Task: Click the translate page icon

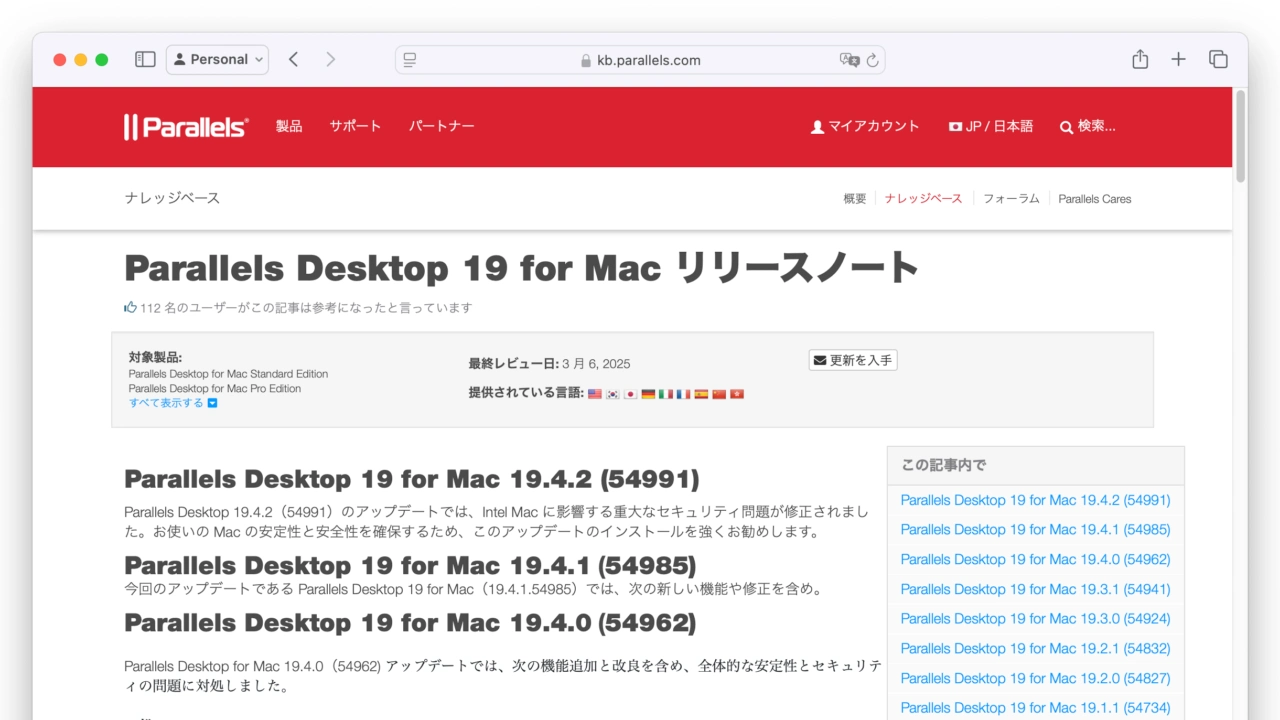Action: tap(849, 60)
